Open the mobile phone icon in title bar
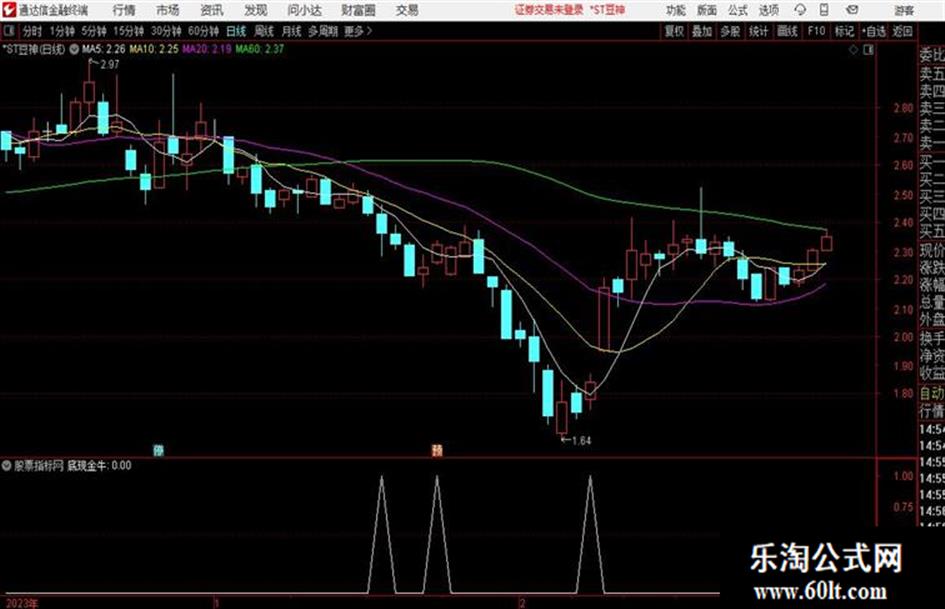Viewport: 945px width, 609px height. coord(824,10)
